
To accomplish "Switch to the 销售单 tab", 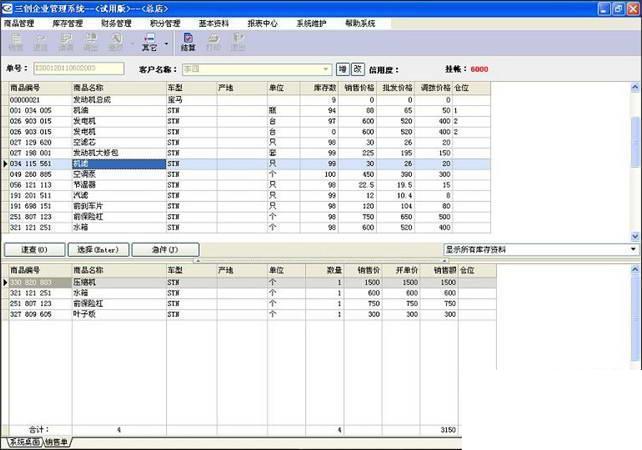I will (57, 442).
